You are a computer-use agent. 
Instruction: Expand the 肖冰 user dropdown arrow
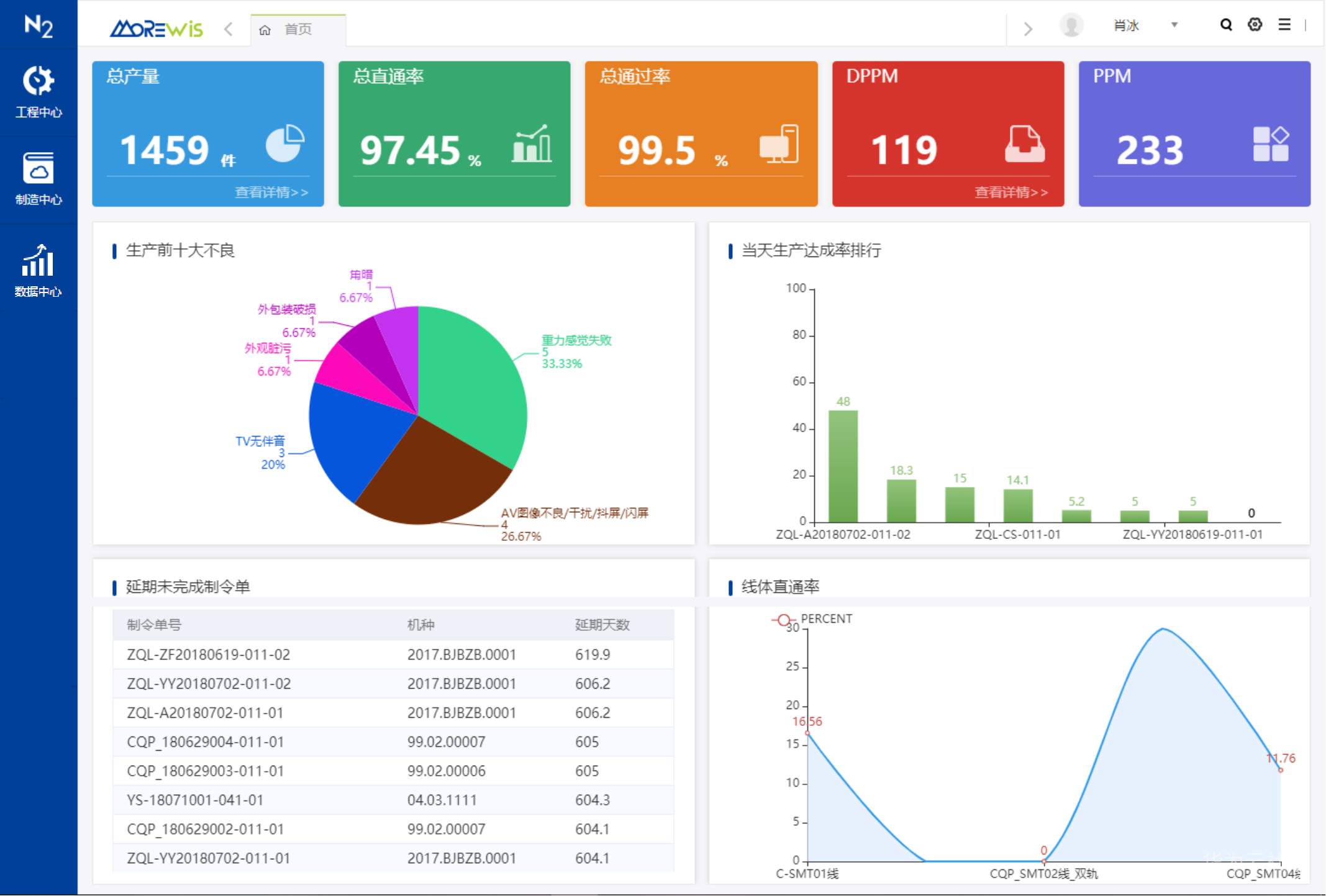click(x=1174, y=25)
